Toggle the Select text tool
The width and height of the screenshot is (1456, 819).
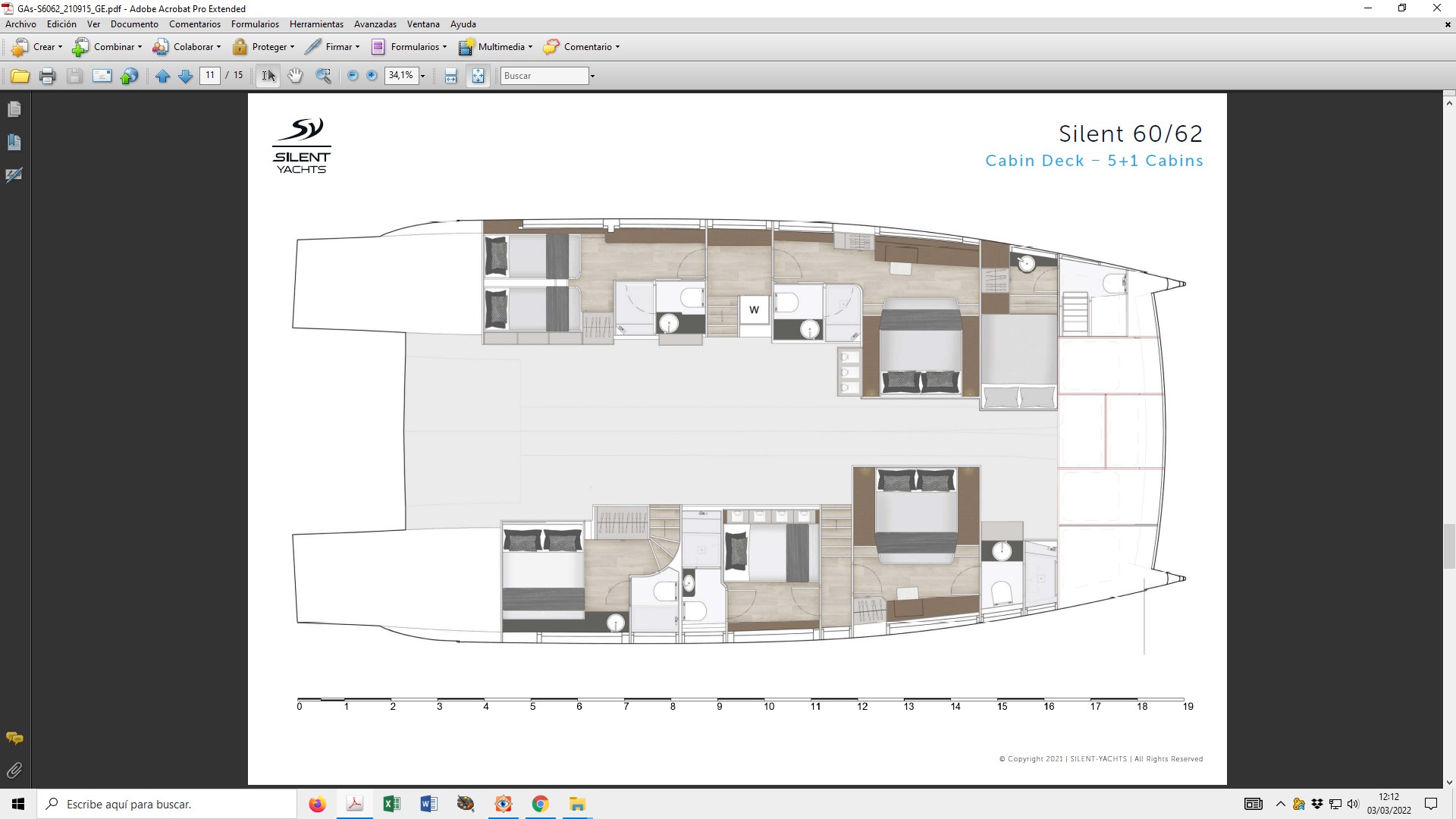coord(268,76)
